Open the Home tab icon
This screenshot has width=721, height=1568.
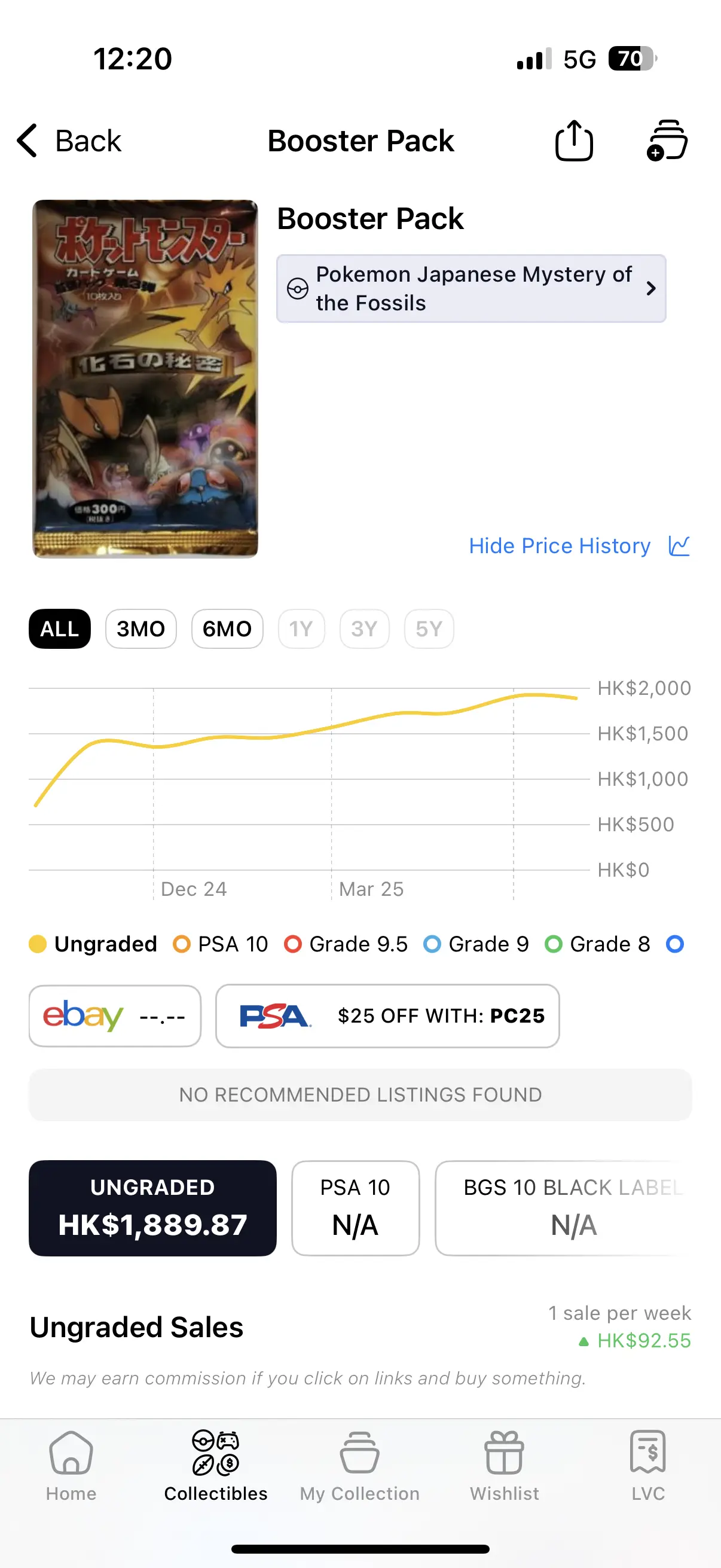(x=71, y=1453)
